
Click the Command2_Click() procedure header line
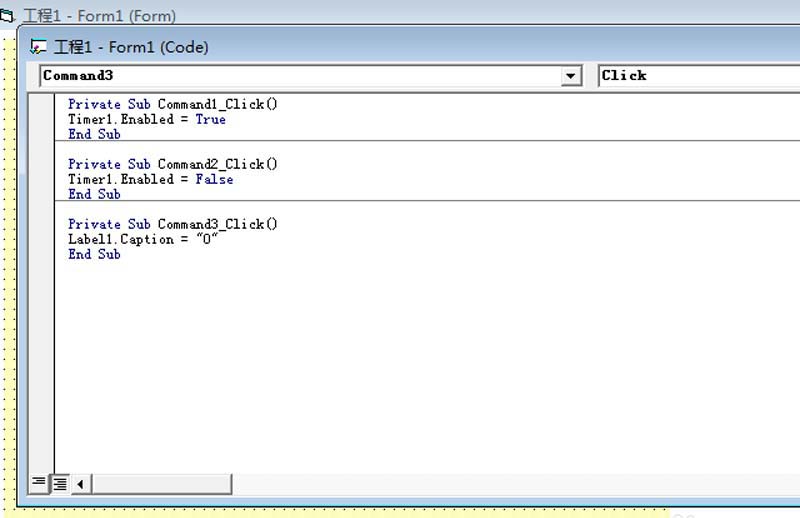[173, 164]
